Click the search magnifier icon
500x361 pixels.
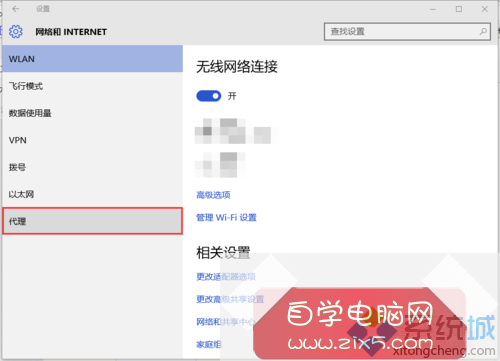(x=483, y=32)
